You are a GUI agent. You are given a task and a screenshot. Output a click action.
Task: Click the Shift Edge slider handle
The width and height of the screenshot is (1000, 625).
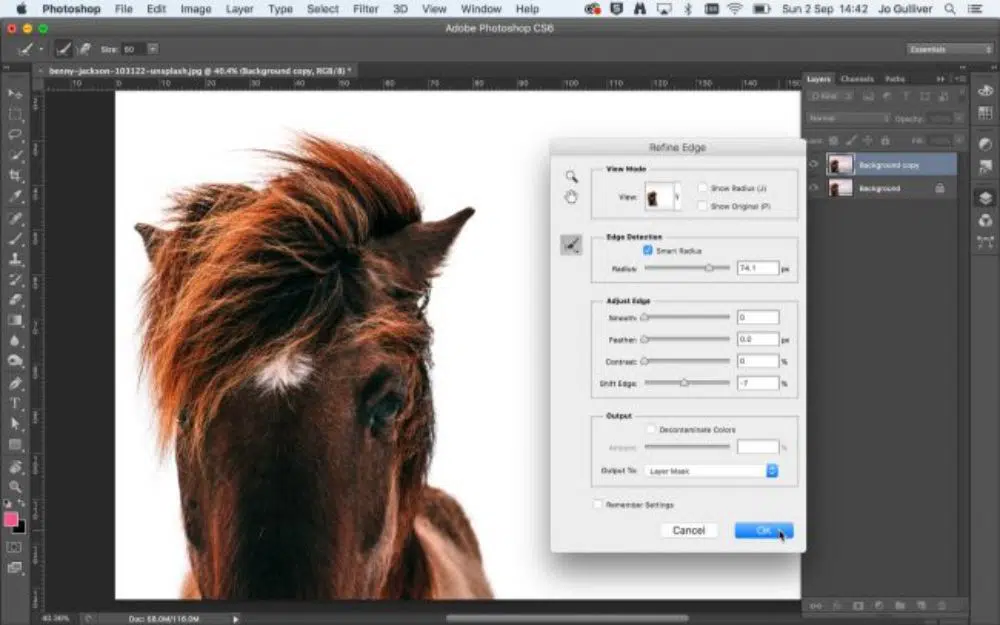click(x=684, y=383)
